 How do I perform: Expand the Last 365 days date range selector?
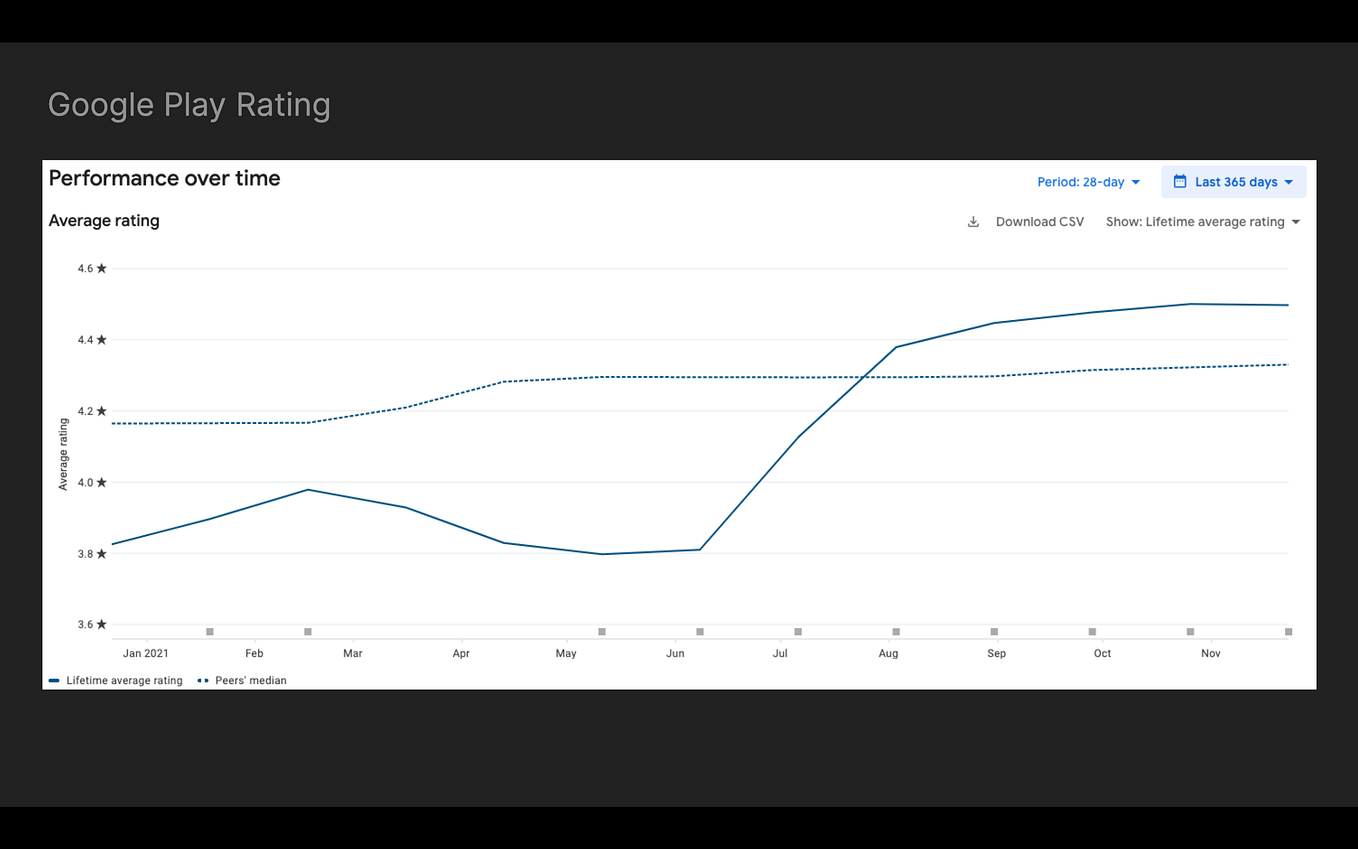1234,181
